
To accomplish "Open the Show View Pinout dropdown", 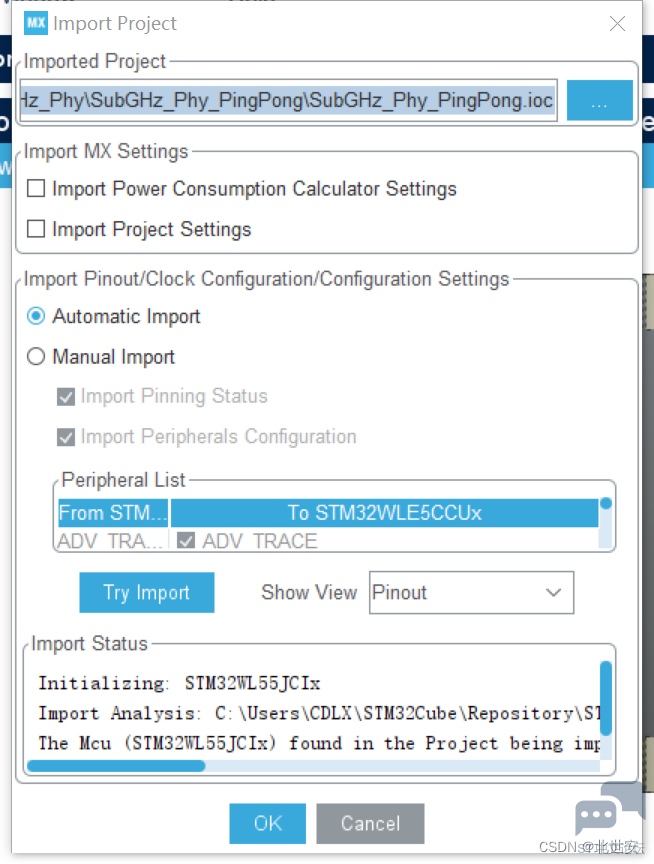I will pos(471,592).
